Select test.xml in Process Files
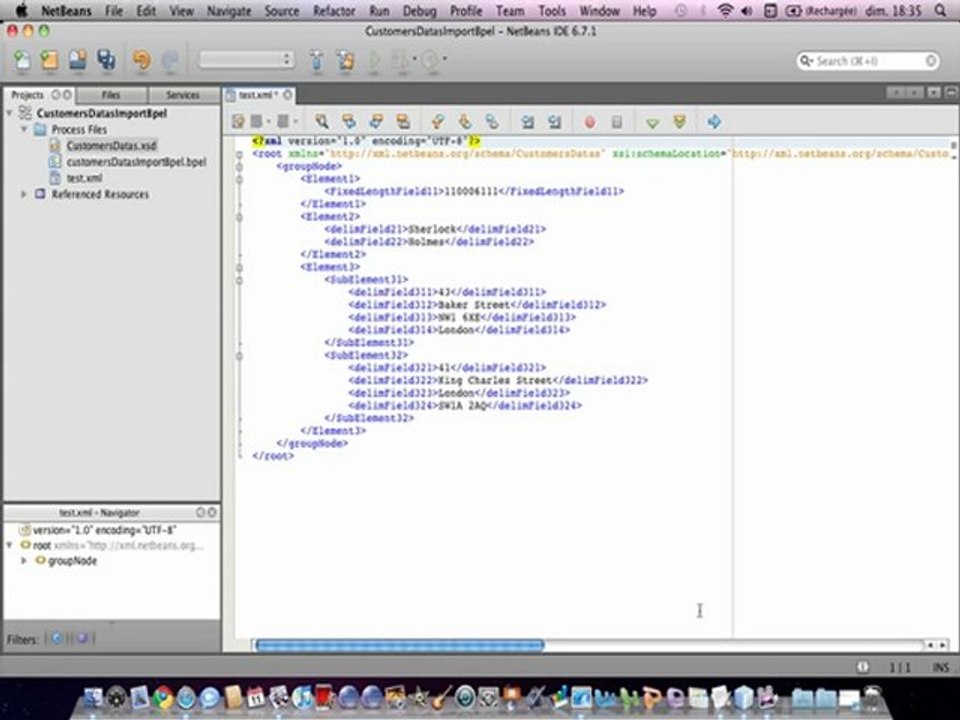 coord(84,178)
